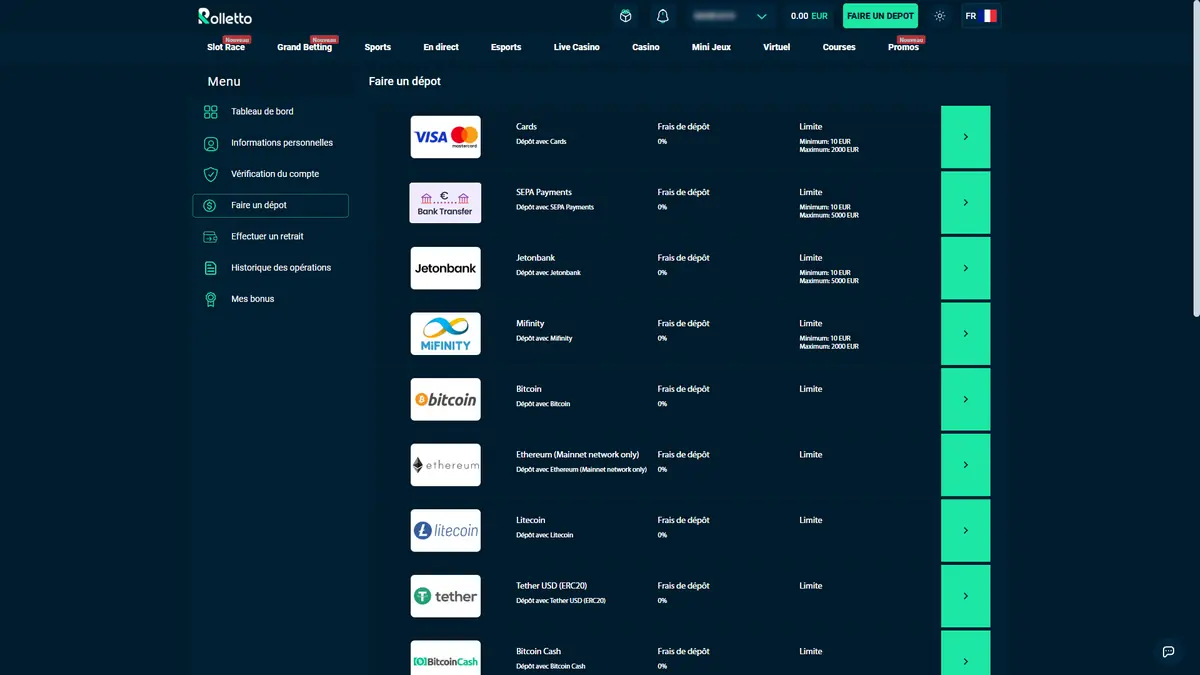Open the FR language selector
This screenshot has width=1200, height=675.
click(x=981, y=16)
